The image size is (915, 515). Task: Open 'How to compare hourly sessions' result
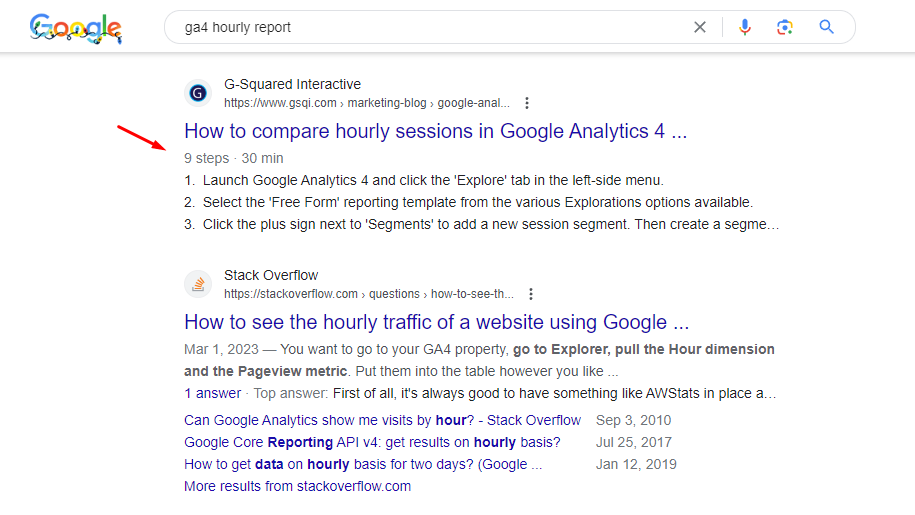click(435, 131)
